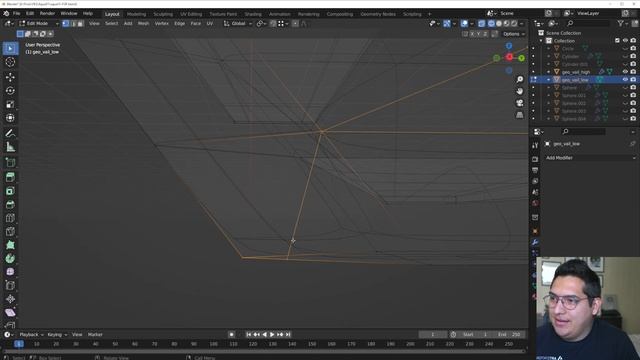Toggle proportional editing in header
The height and width of the screenshot is (360, 640).
tap(296, 24)
